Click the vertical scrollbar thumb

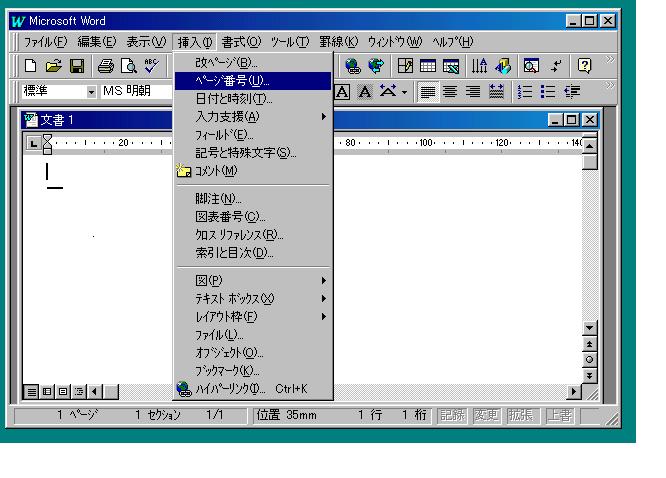pyautogui.click(x=589, y=162)
